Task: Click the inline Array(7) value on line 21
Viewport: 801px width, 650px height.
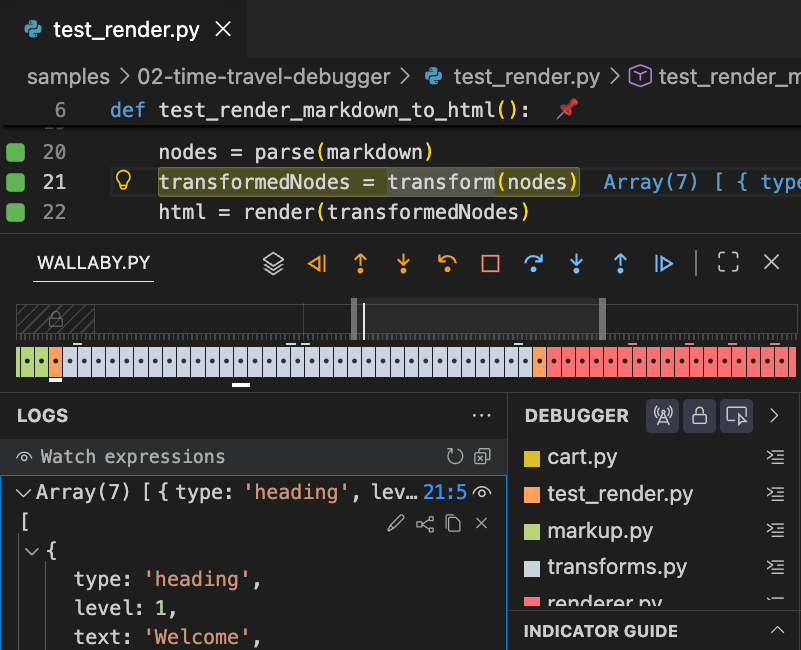Action: [702, 182]
